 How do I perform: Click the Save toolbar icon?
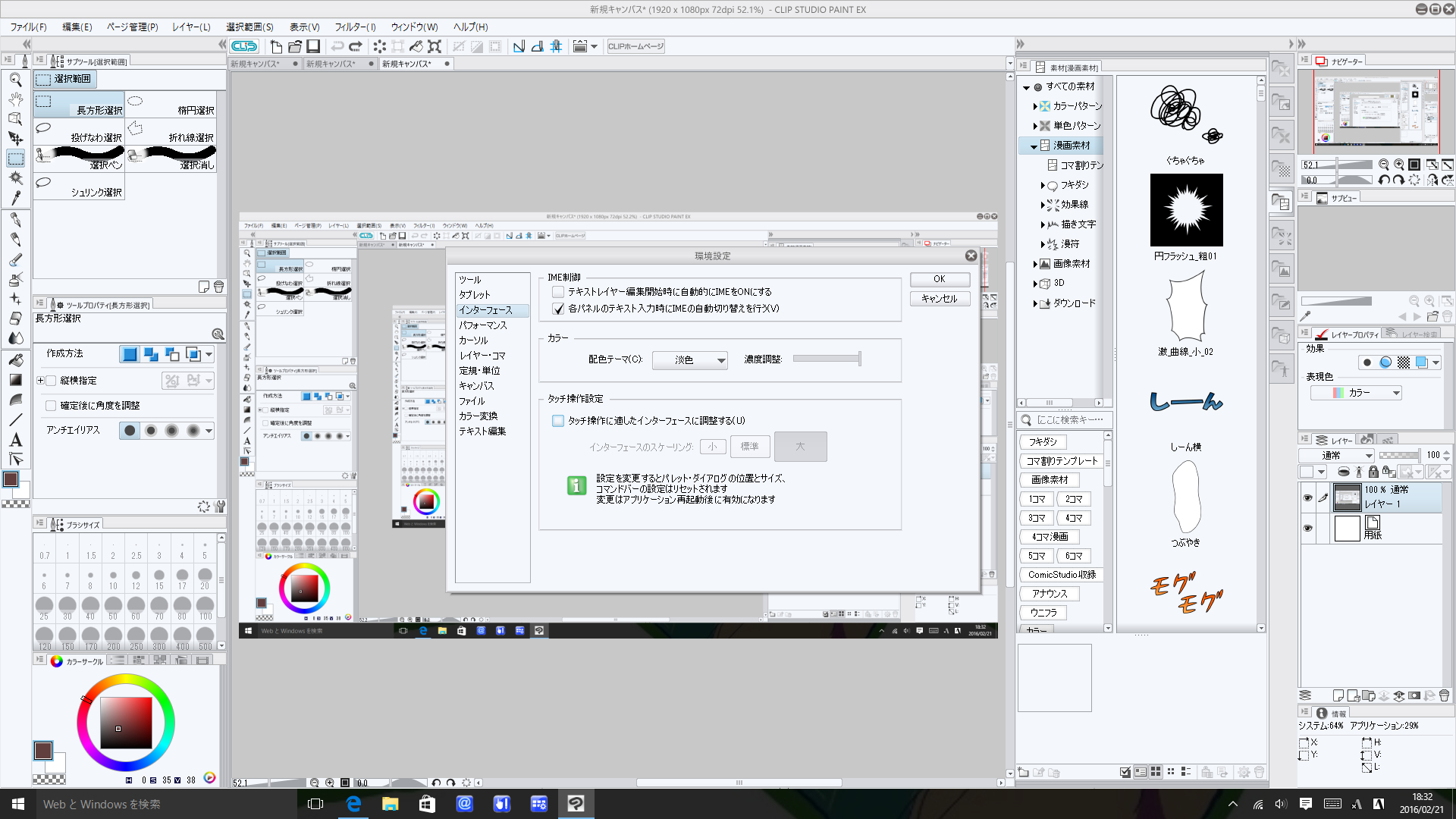[x=313, y=46]
